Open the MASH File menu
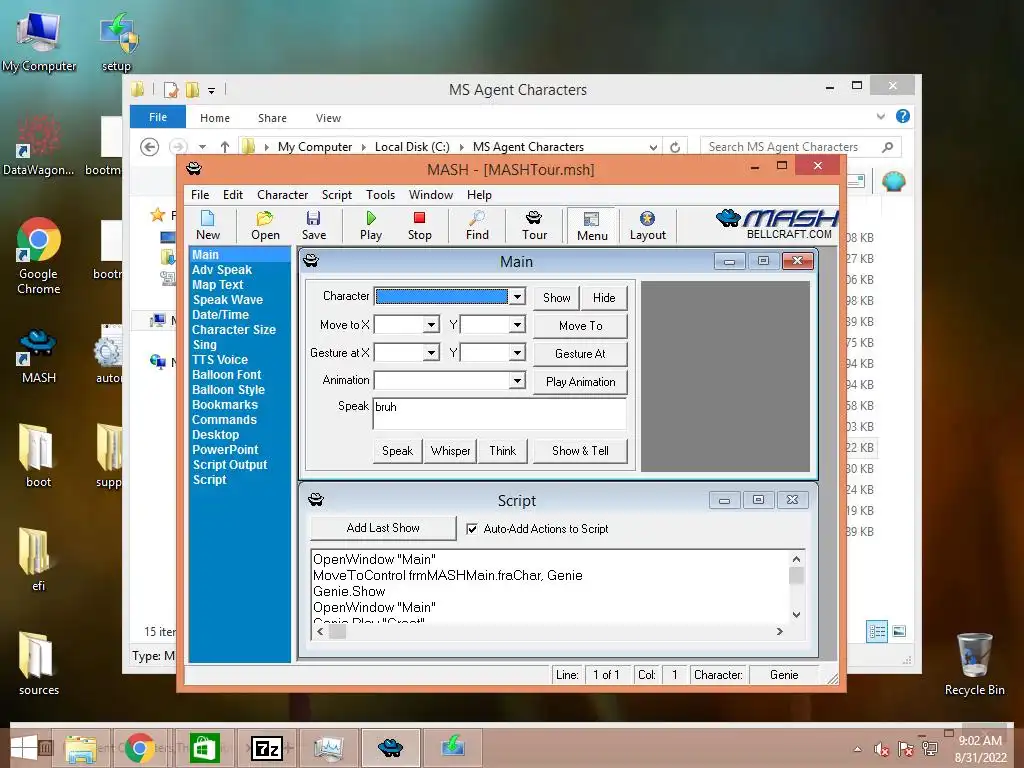This screenshot has height=768, width=1024. [200, 195]
